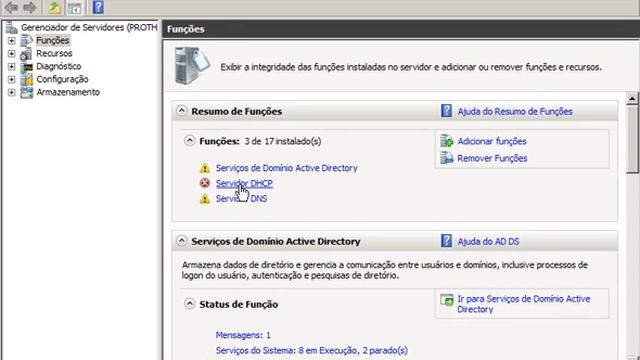640x360 pixels.
Task: Click the help icon next to Ajuda do Resumo de Funções
Action: [x=447, y=111]
